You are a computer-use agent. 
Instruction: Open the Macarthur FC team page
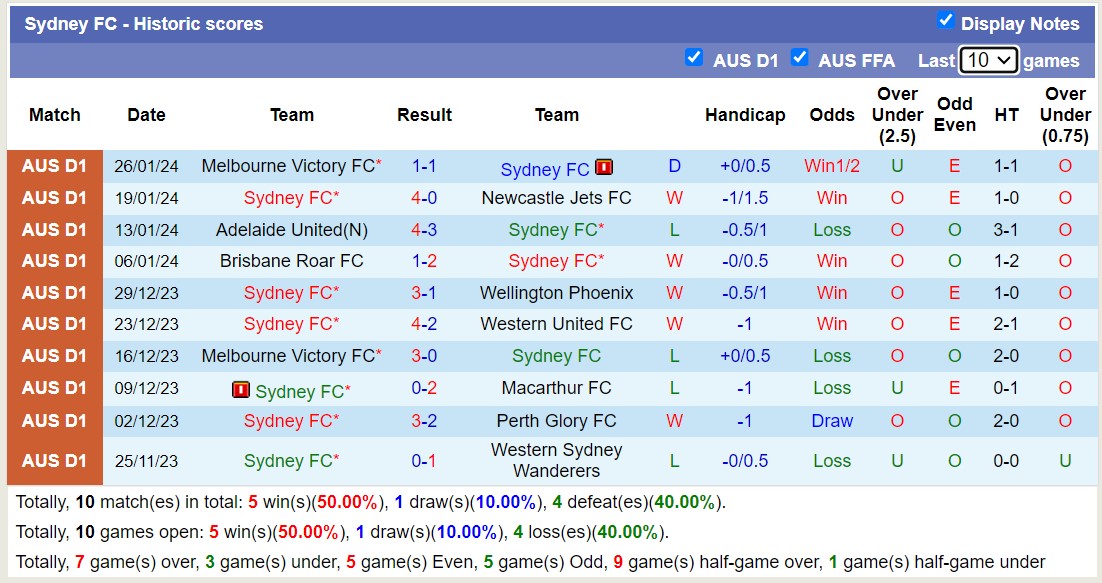pos(556,388)
